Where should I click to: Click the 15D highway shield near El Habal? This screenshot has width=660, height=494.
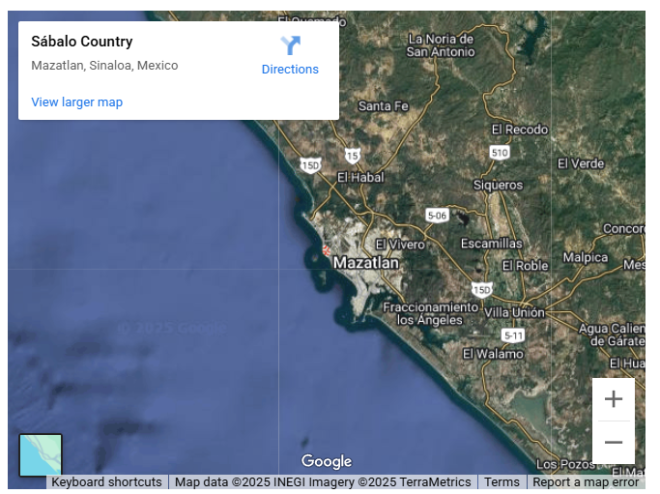(311, 165)
